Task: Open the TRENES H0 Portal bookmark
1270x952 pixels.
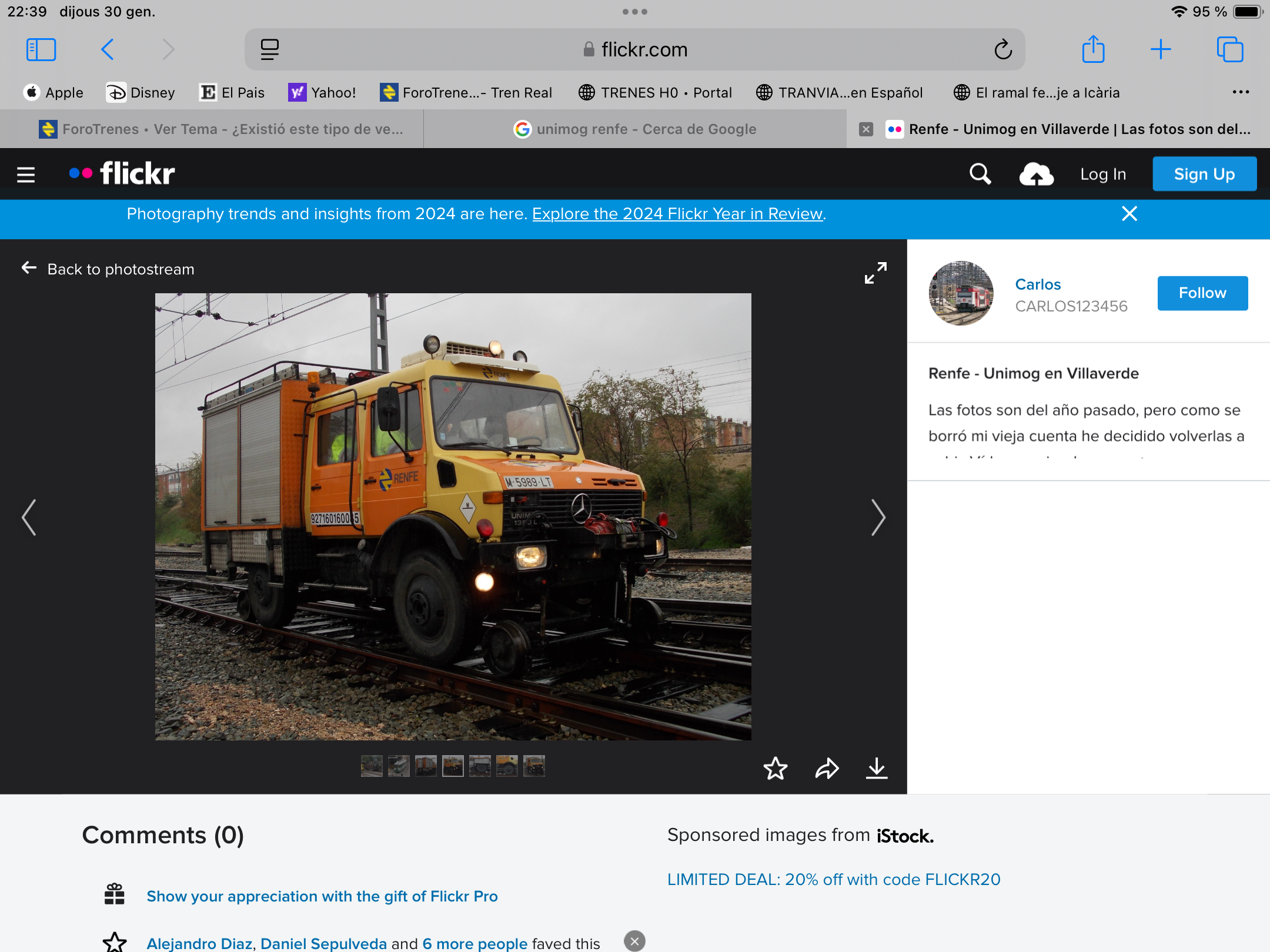Action: (655, 93)
